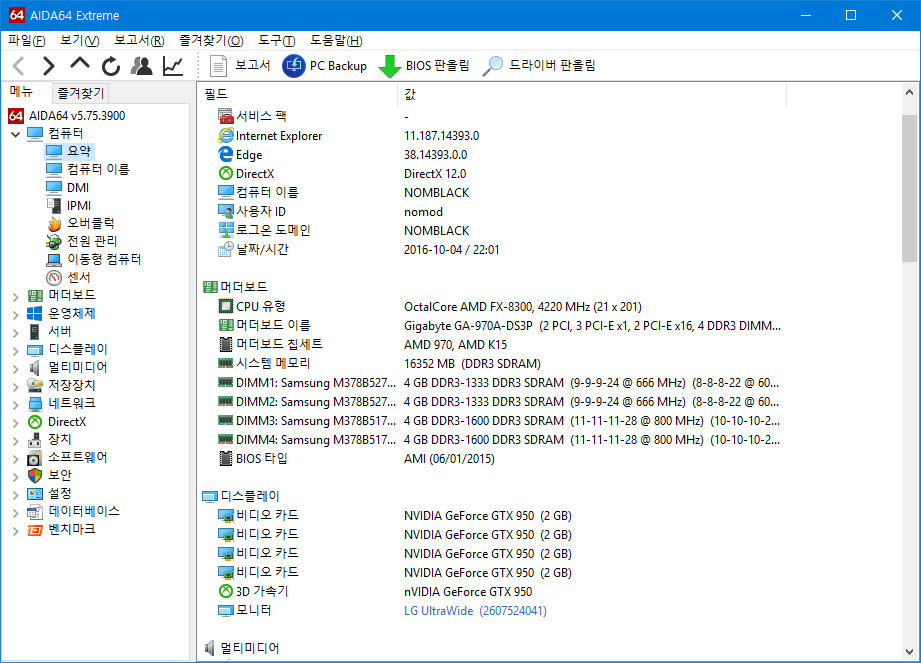Screen dimensions: 921x663
Task: Click 드라이버 판올림 magnifier button
Action: (x=539, y=66)
